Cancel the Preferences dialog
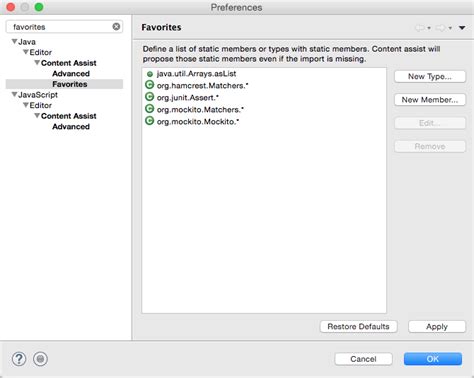This screenshot has width=474, height=378. pos(363,359)
